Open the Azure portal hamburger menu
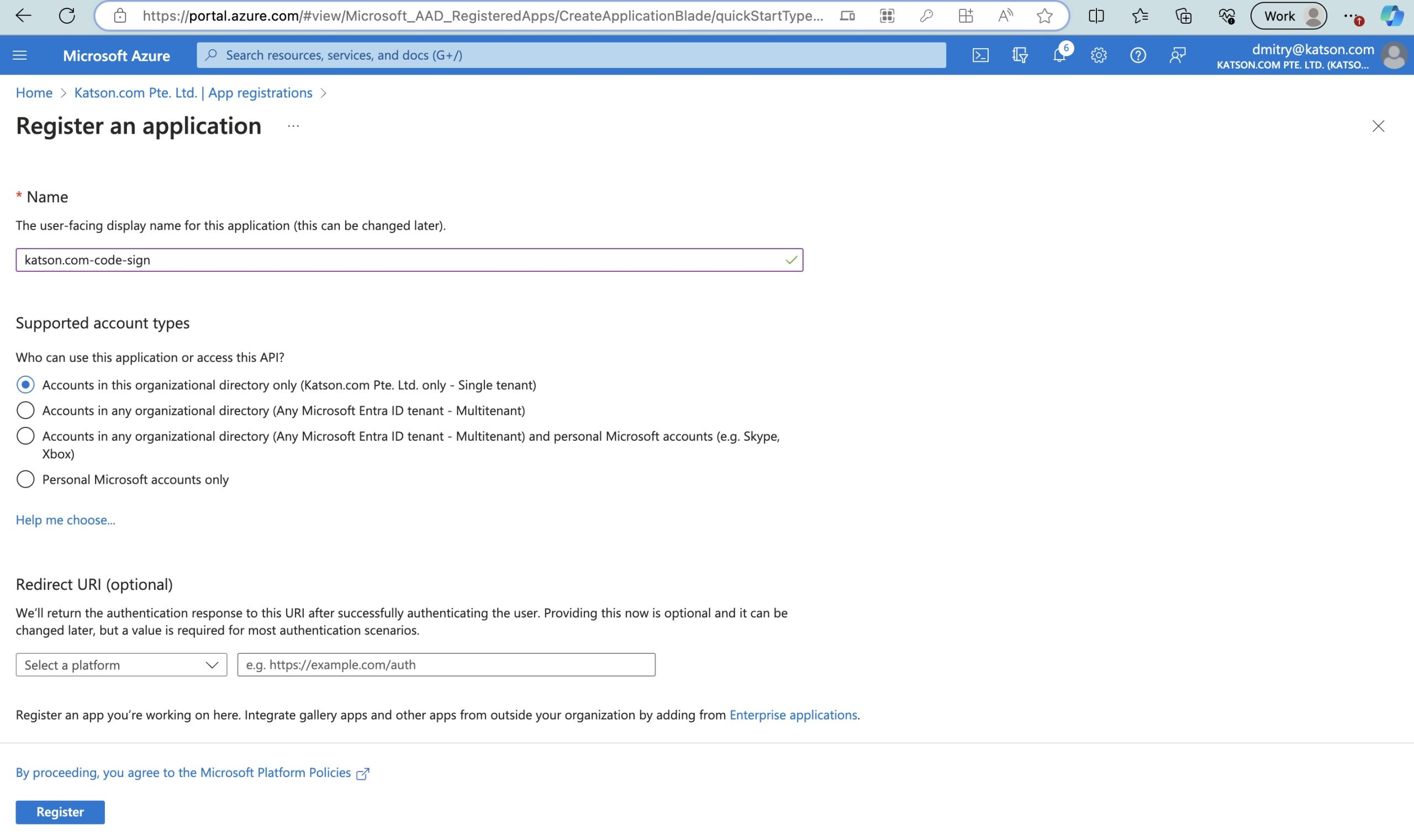This screenshot has height=840, width=1414. pyautogui.click(x=20, y=55)
